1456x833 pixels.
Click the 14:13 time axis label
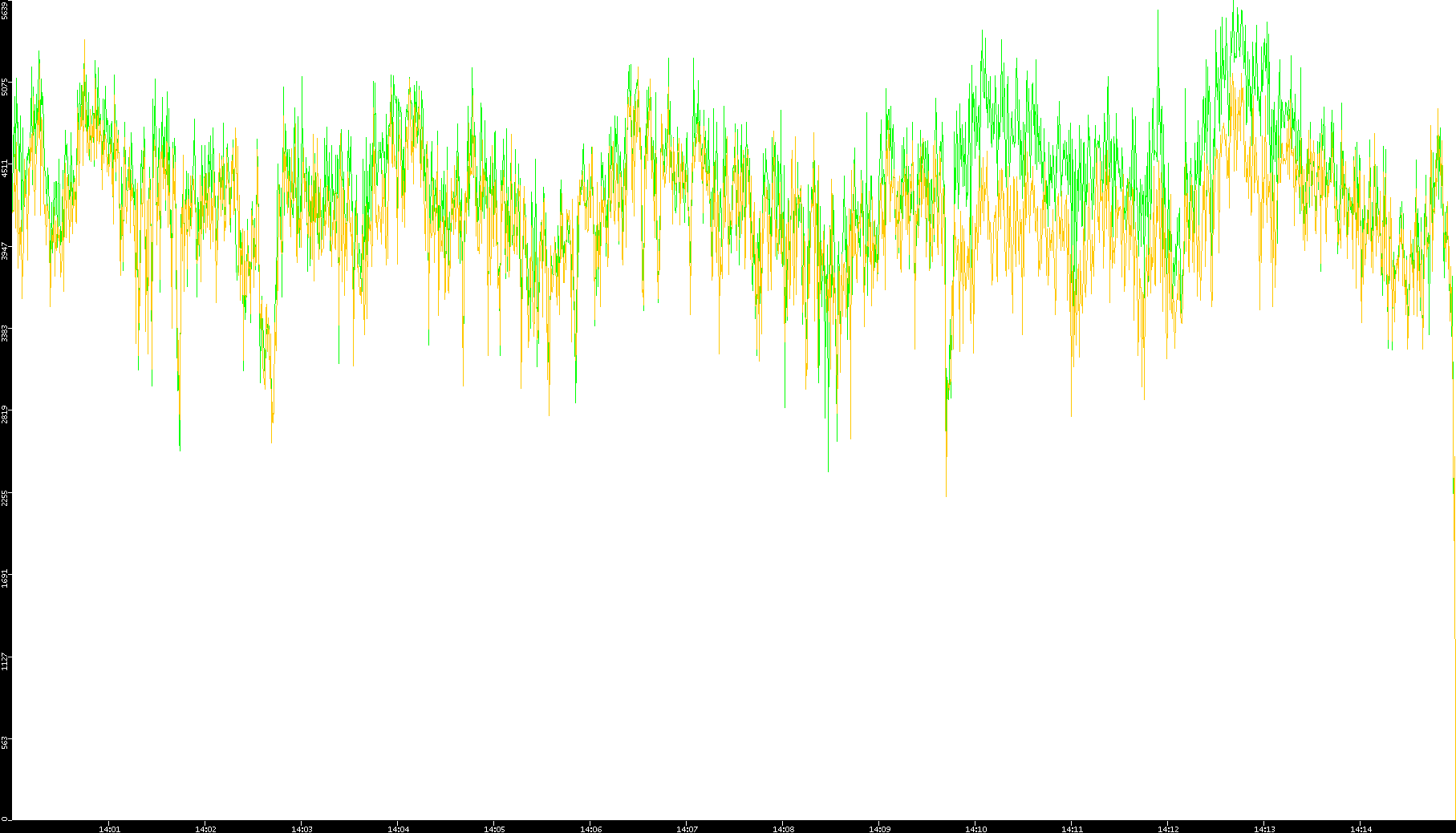point(1264,829)
